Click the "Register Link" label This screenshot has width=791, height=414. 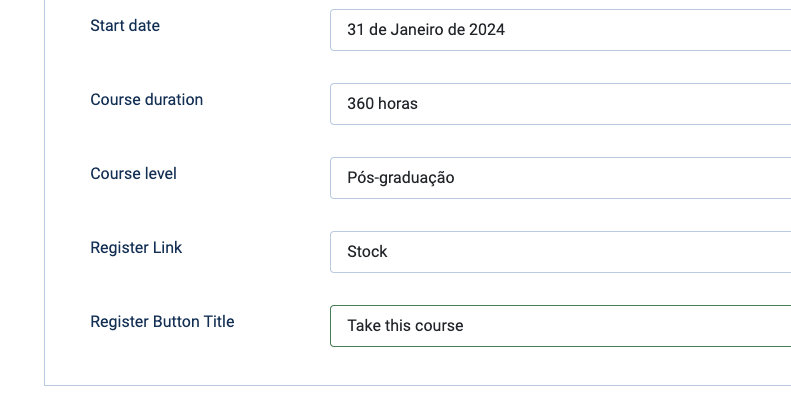tap(136, 248)
